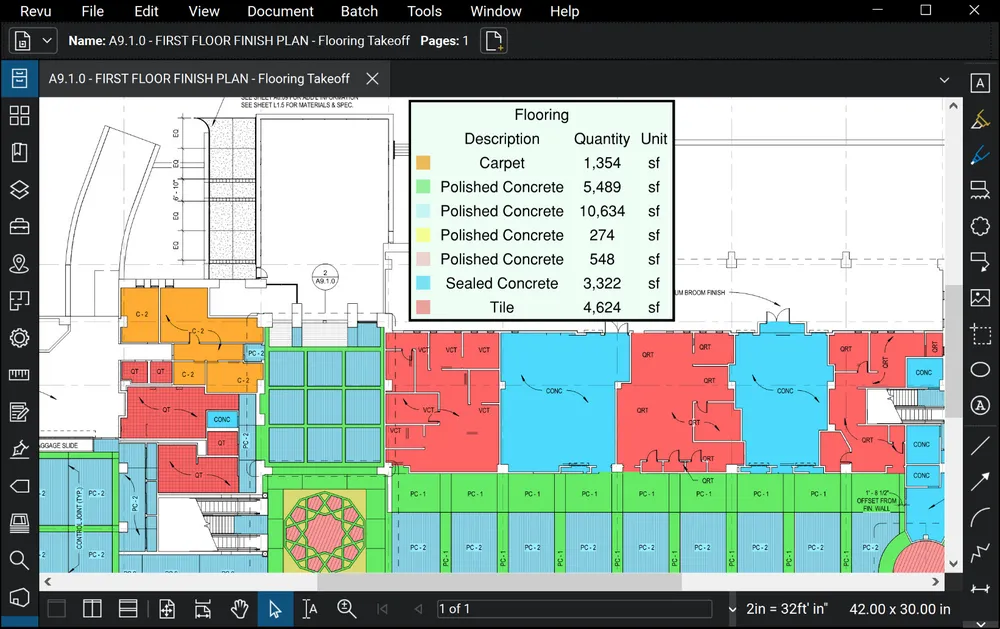Screen dimensions: 1000x629
Task: Toggle split view horizontal layout
Action: pos(128,608)
